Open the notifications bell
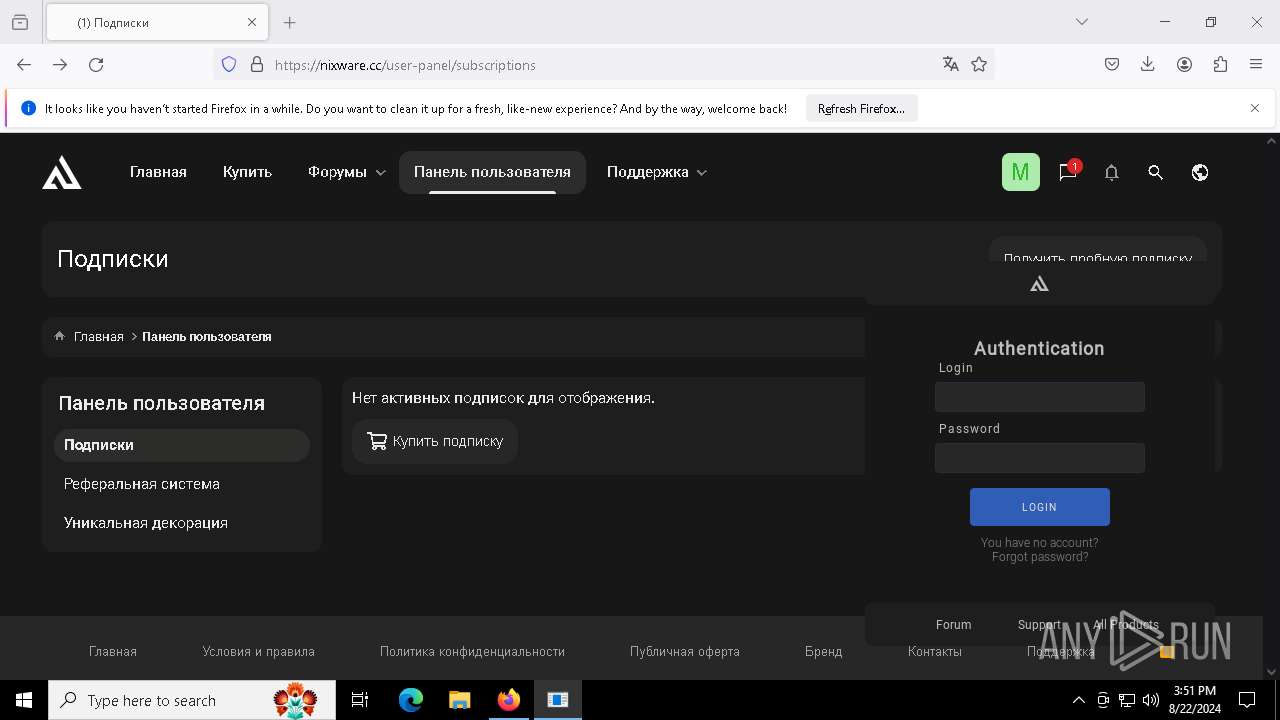 pyautogui.click(x=1111, y=172)
